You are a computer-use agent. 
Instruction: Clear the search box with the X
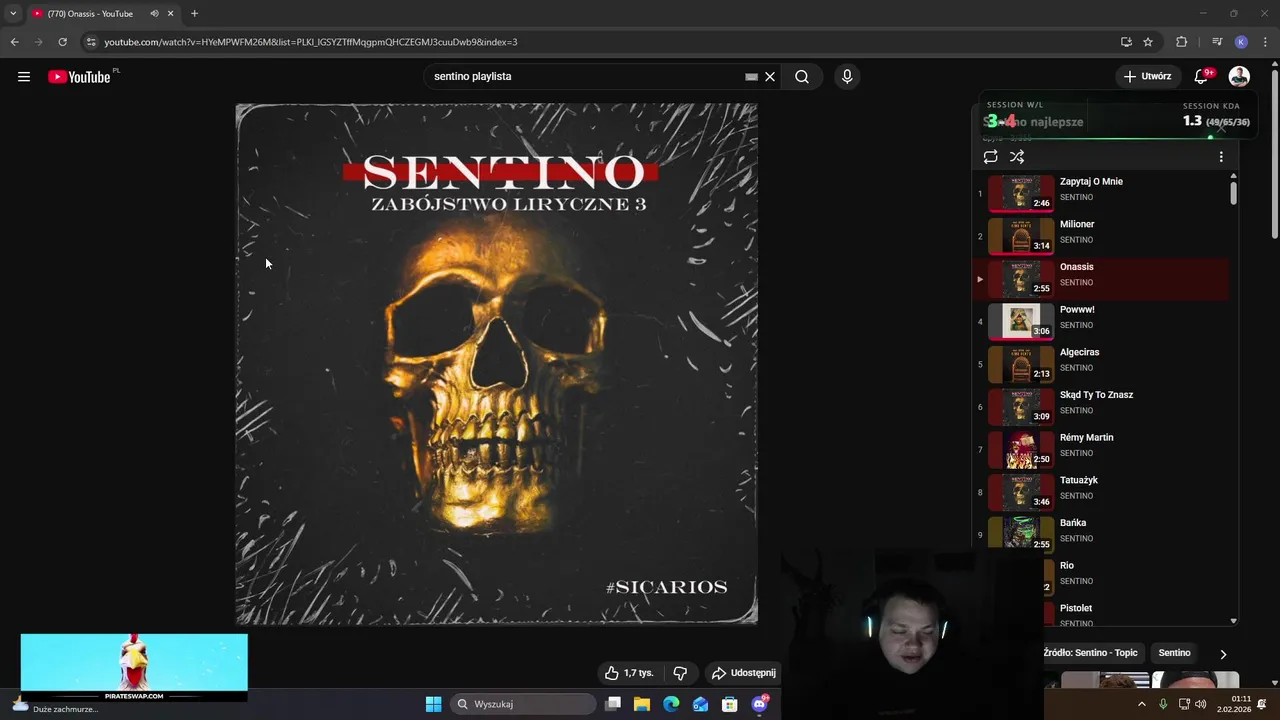click(x=770, y=76)
